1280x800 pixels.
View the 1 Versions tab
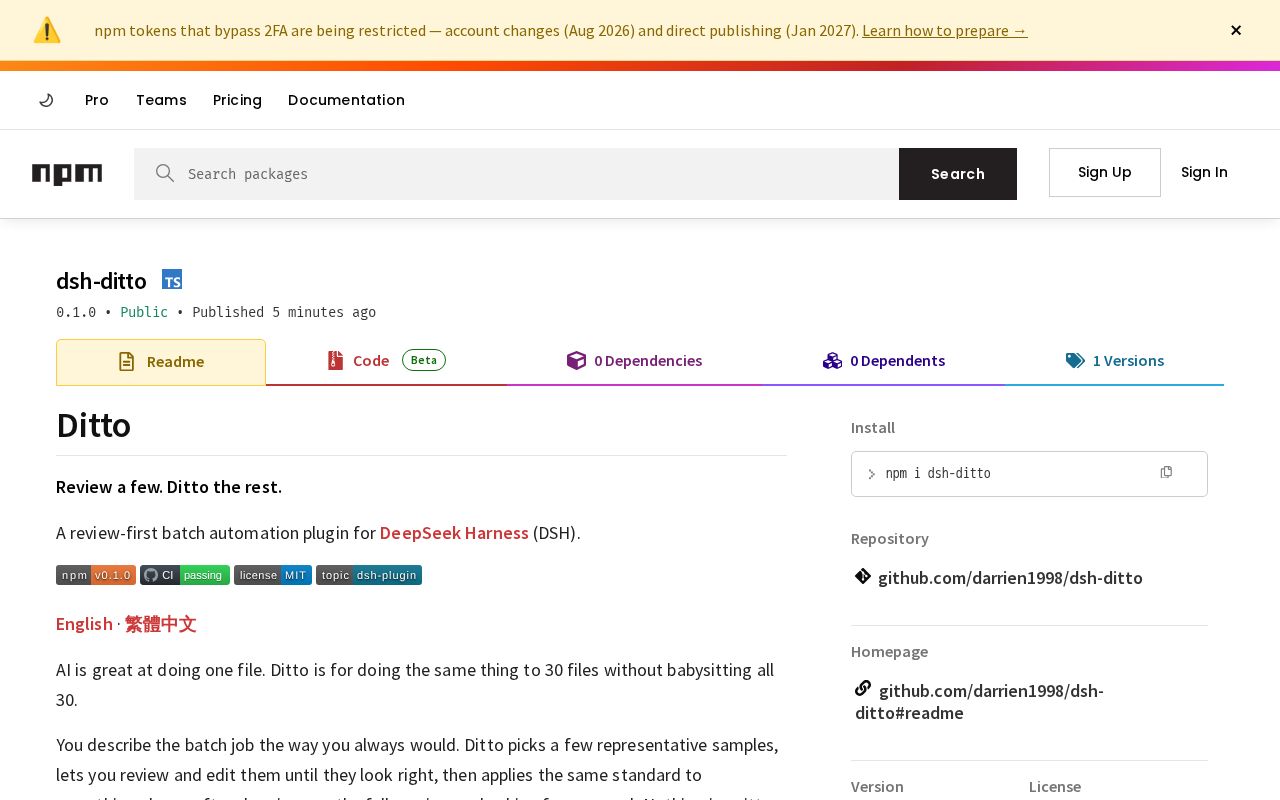click(x=1115, y=361)
